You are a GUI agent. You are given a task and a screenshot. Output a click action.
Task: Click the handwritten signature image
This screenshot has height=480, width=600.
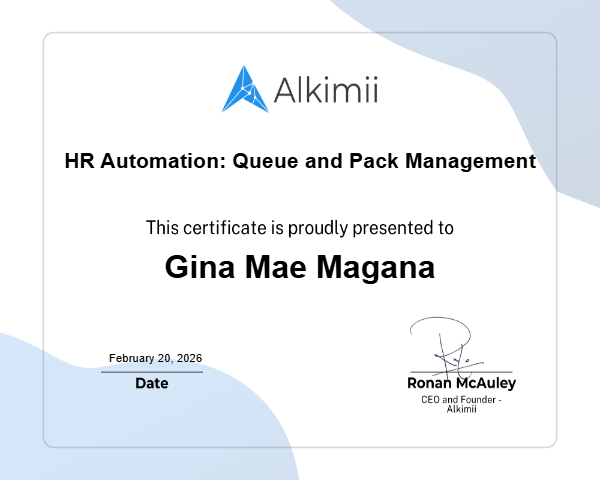(x=447, y=347)
